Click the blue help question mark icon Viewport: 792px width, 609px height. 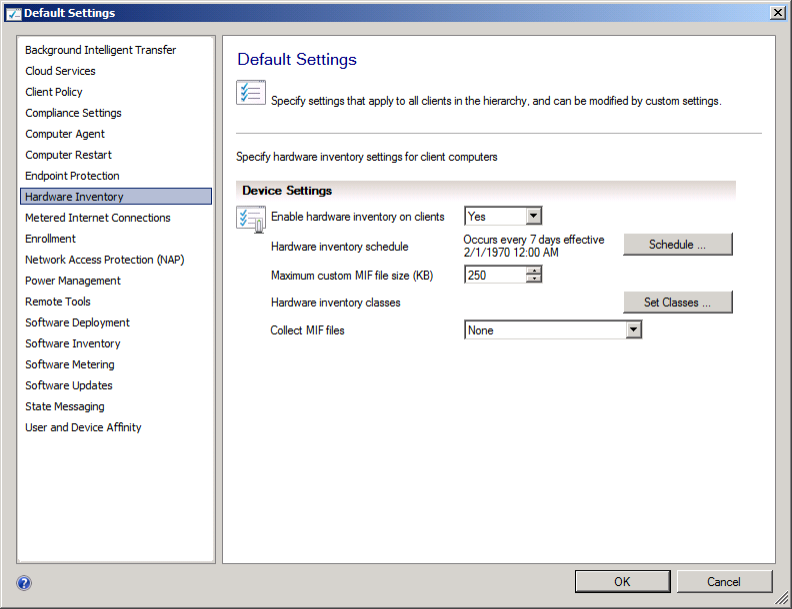24,583
